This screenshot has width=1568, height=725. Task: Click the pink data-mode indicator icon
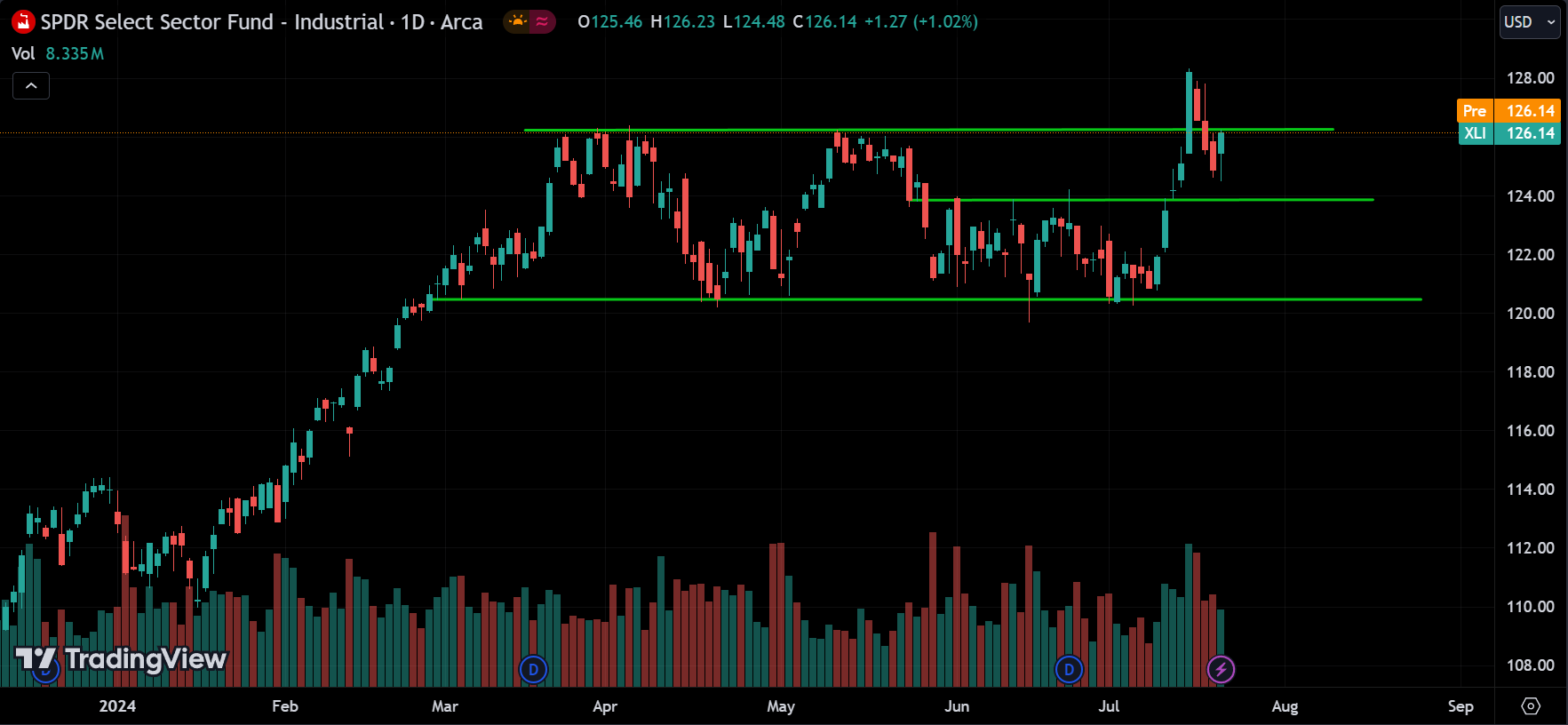pyautogui.click(x=542, y=21)
